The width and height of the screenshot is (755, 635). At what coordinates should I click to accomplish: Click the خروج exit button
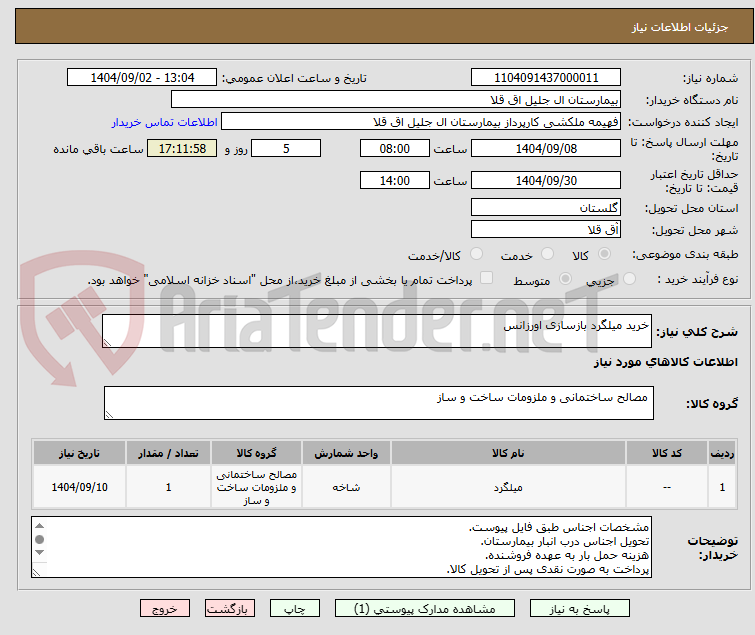(x=165, y=609)
